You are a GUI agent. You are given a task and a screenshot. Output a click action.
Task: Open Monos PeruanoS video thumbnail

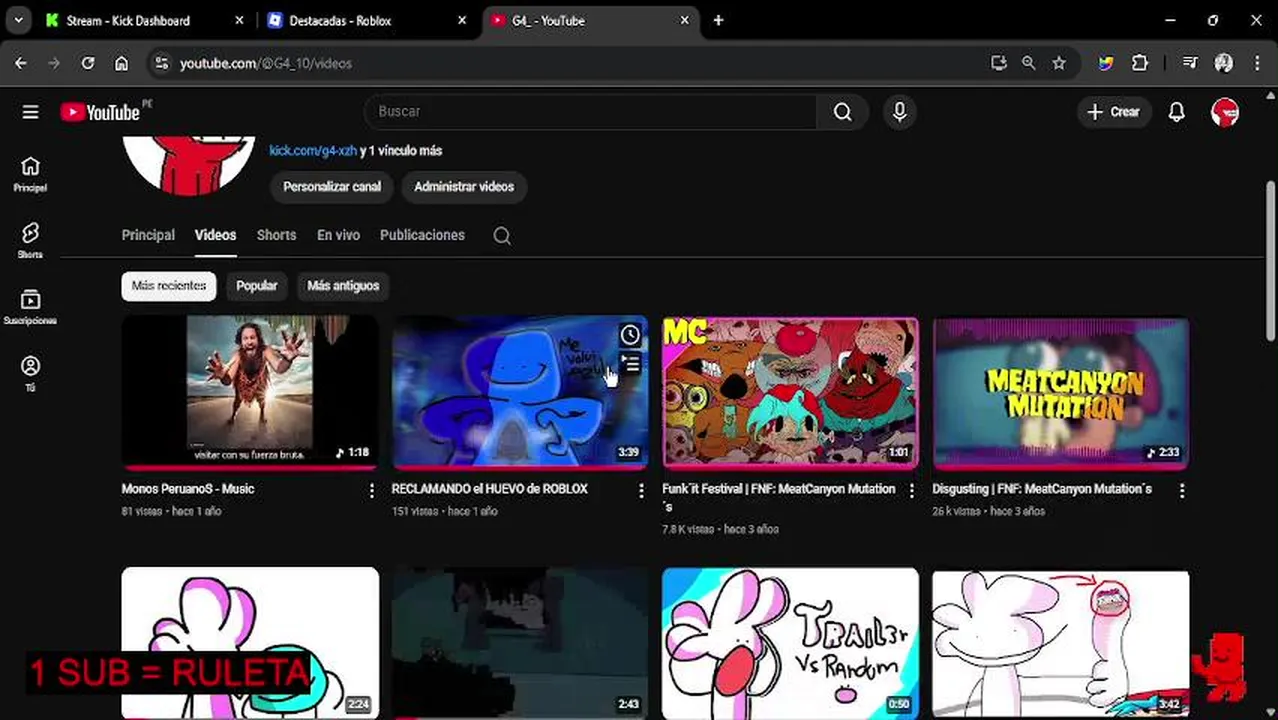pos(250,392)
